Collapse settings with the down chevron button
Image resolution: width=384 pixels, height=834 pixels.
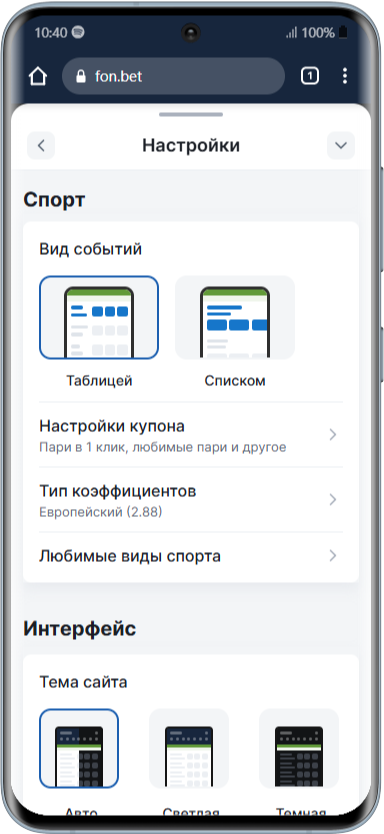click(341, 145)
